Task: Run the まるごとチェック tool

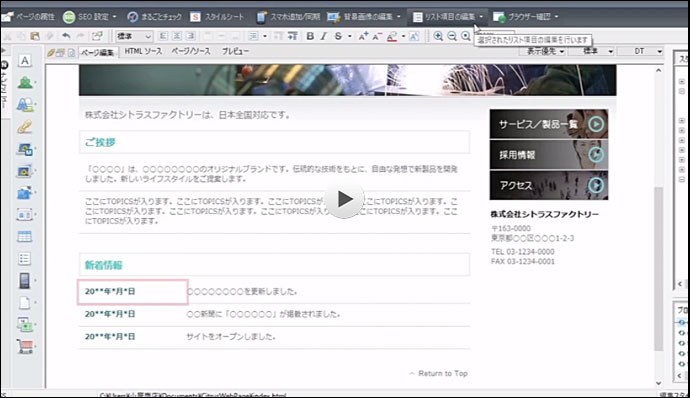Action: point(154,17)
